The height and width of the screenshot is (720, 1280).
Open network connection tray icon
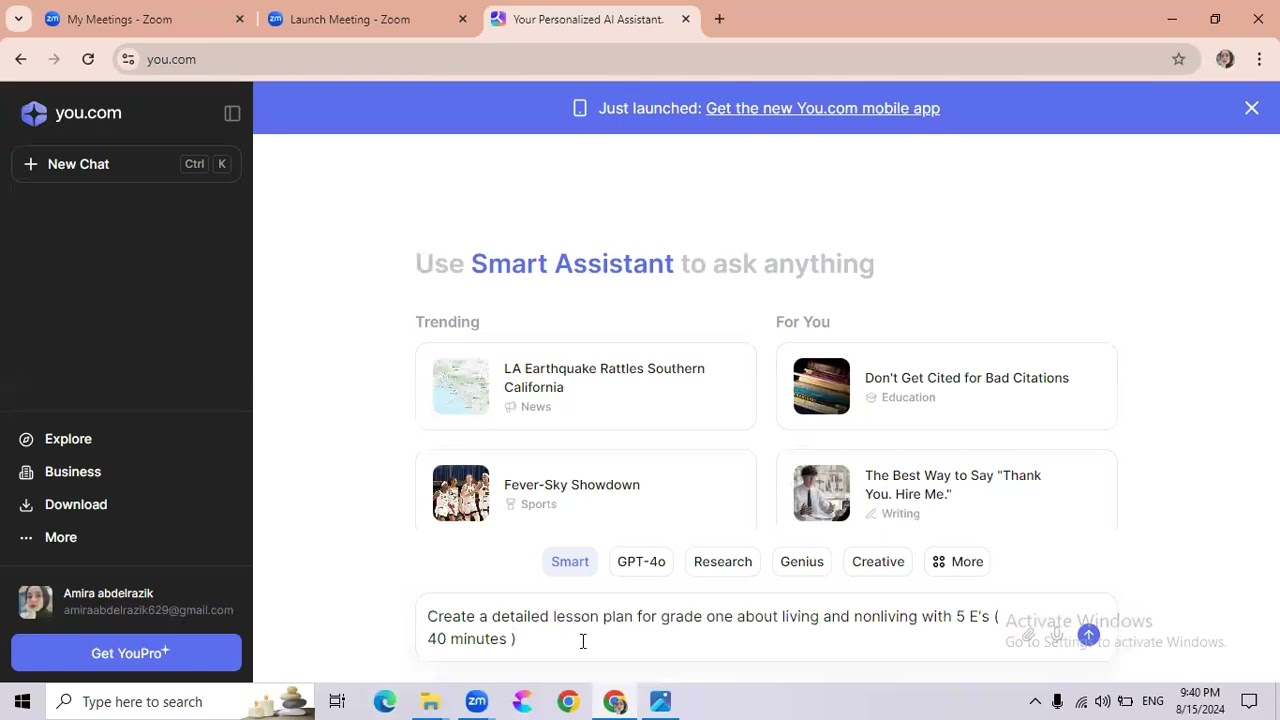pyautogui.click(x=1081, y=702)
